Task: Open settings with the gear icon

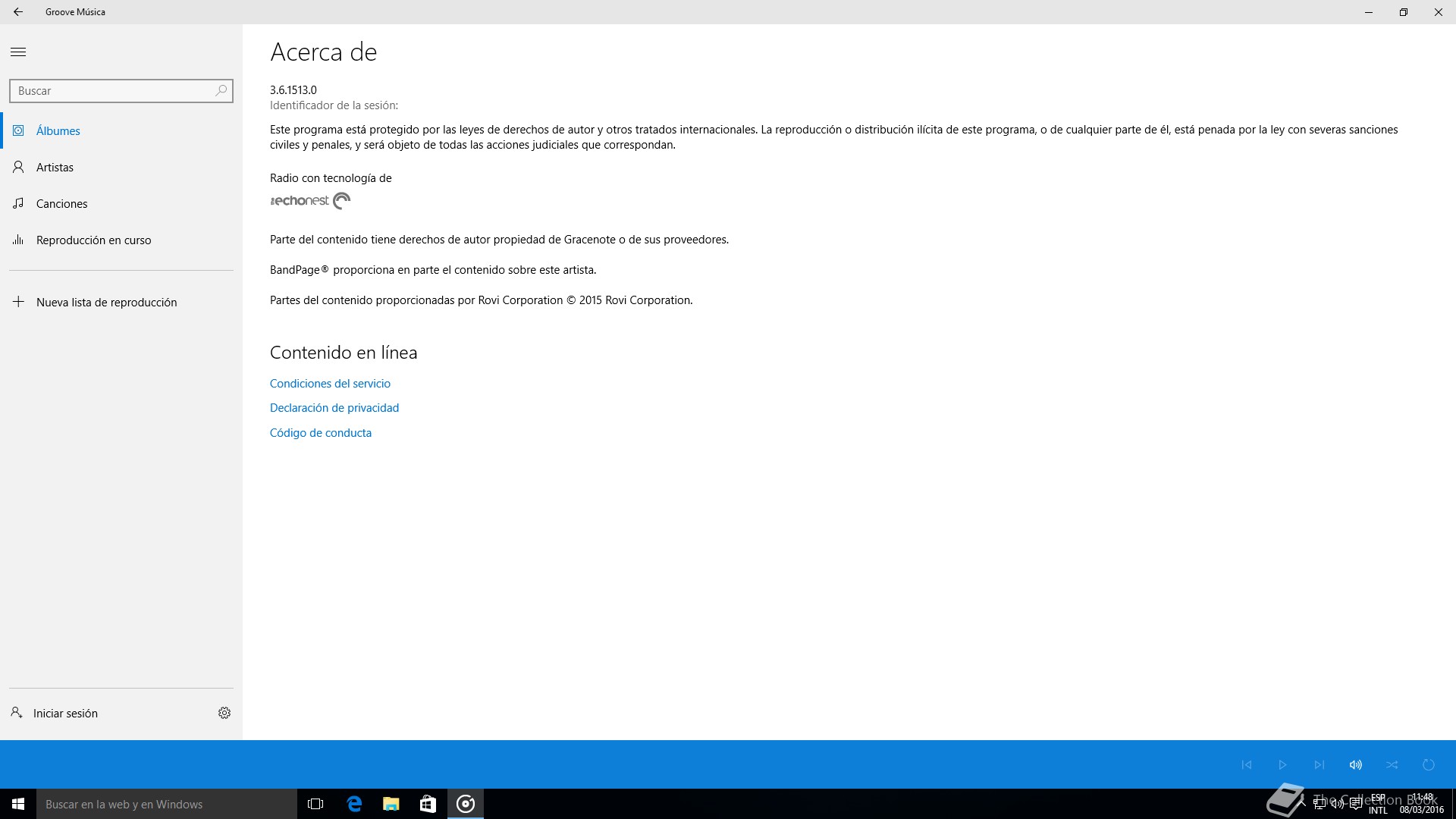Action: coord(224,713)
